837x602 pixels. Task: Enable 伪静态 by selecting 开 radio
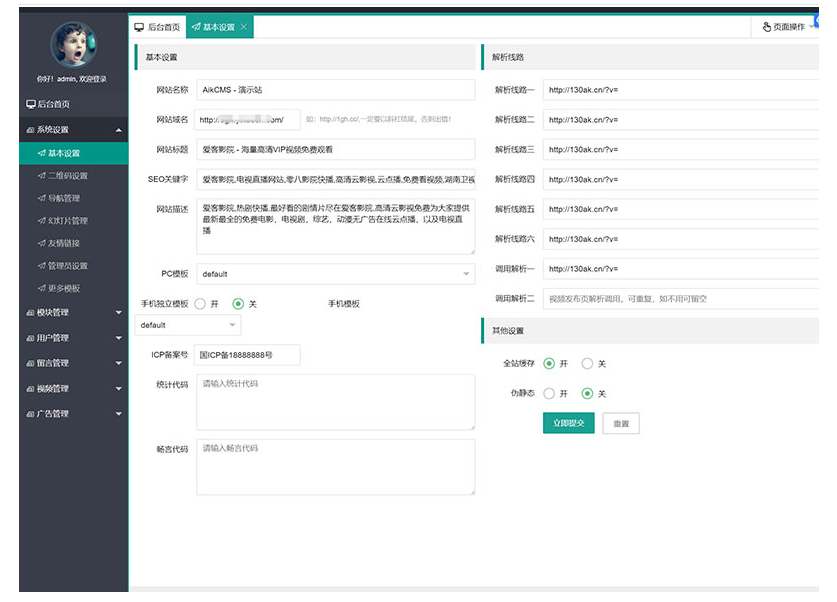tap(549, 394)
